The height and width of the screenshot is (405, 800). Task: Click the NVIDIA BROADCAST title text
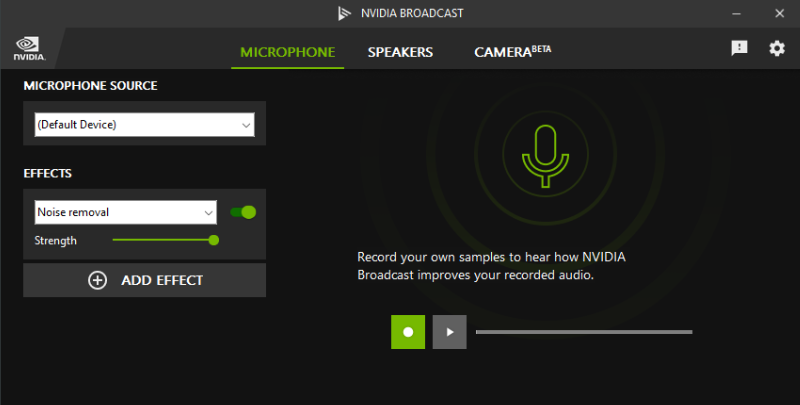412,13
